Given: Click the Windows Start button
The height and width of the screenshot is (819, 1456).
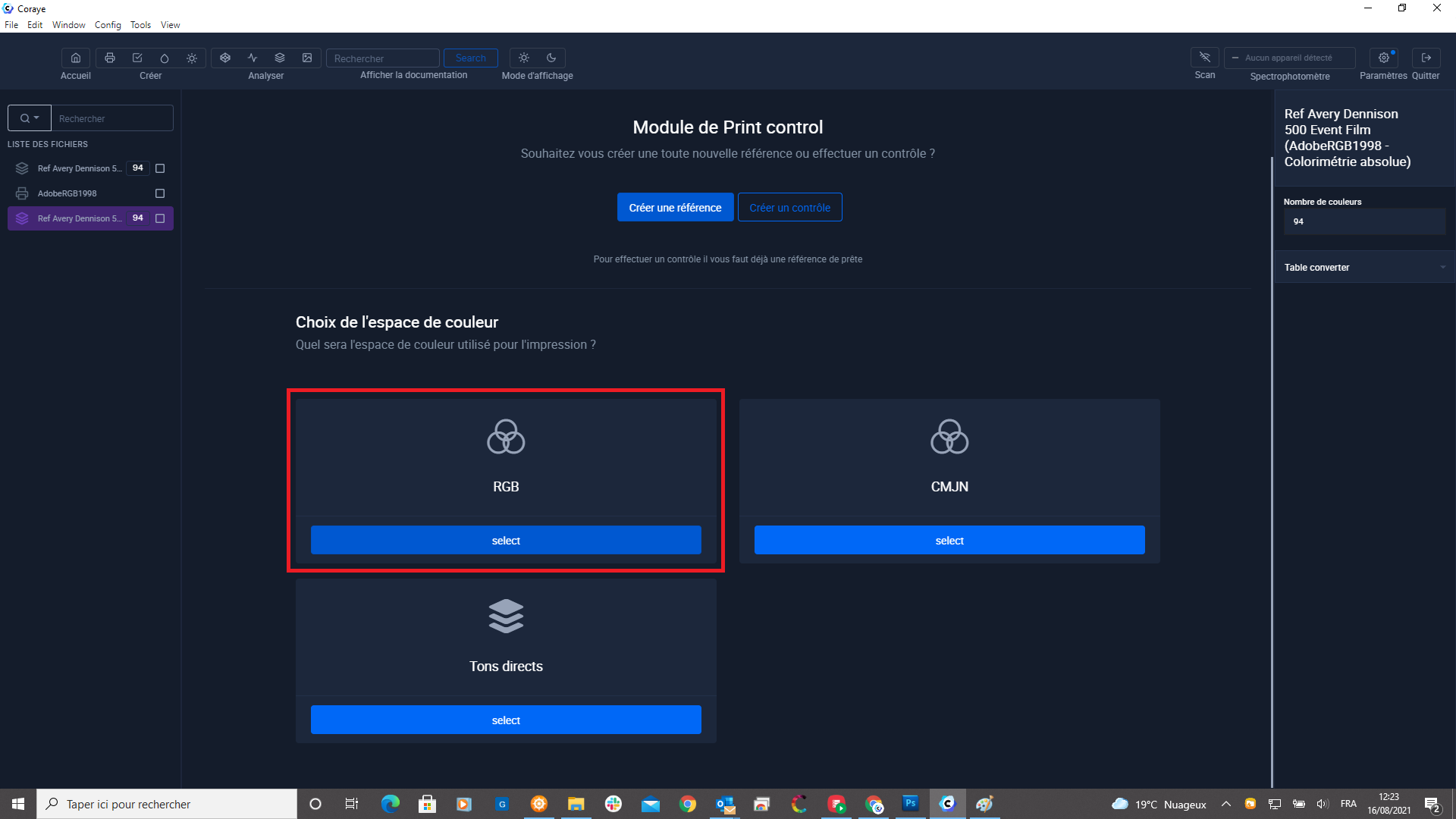Looking at the screenshot, I should click(x=18, y=804).
